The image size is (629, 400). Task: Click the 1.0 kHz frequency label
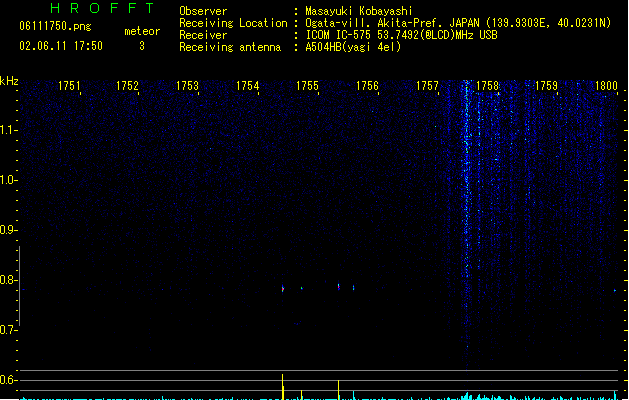point(8,180)
